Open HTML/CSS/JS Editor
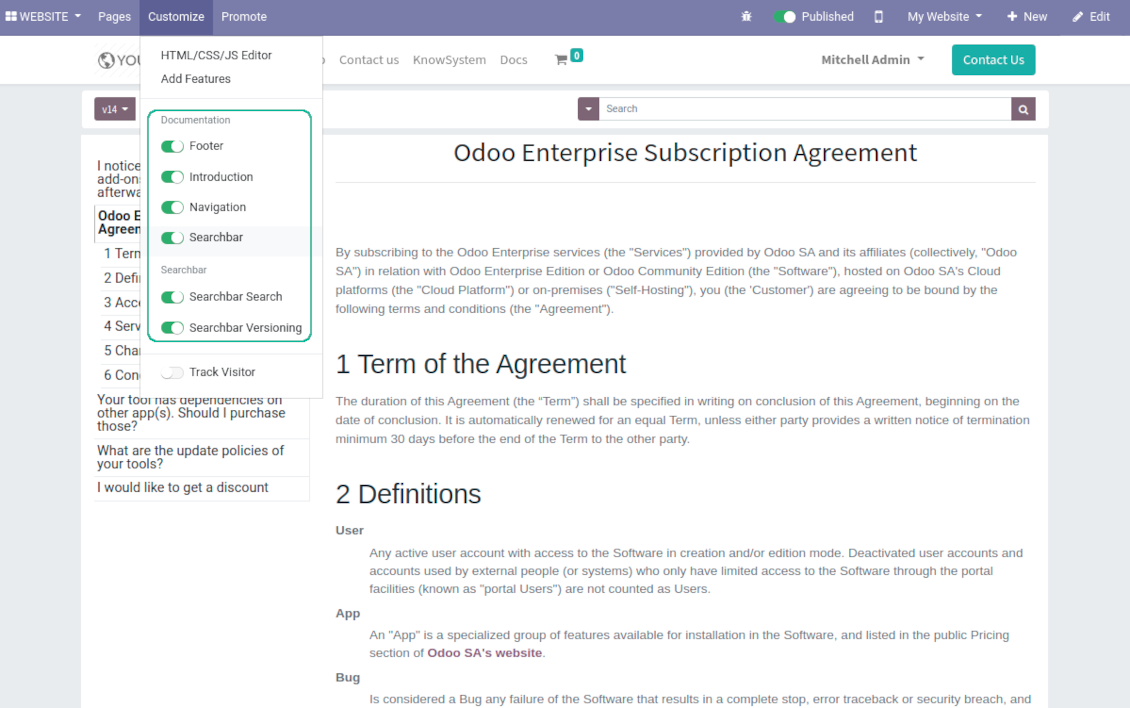Image resolution: width=1130 pixels, height=708 pixels. [x=216, y=56]
